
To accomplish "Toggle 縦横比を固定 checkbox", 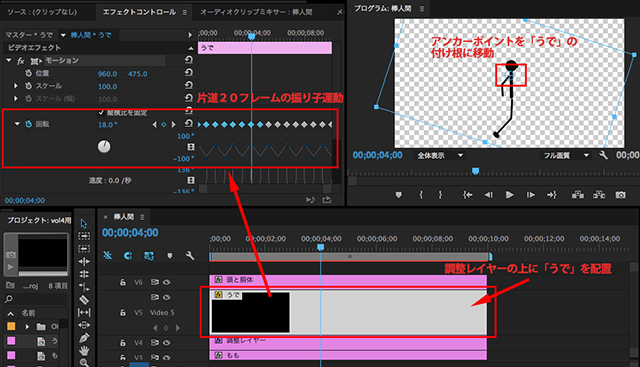I will click(101, 112).
